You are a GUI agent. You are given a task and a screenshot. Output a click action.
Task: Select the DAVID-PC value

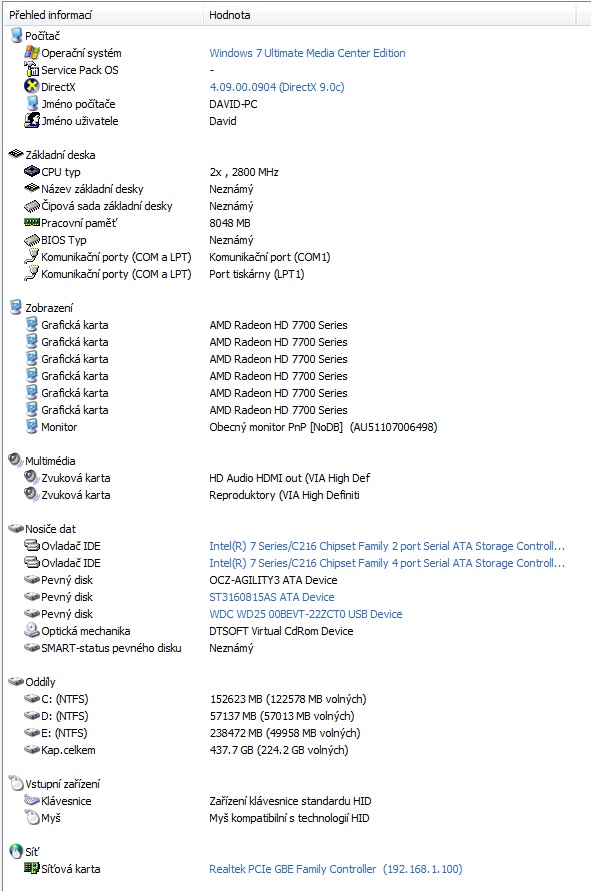[x=233, y=104]
